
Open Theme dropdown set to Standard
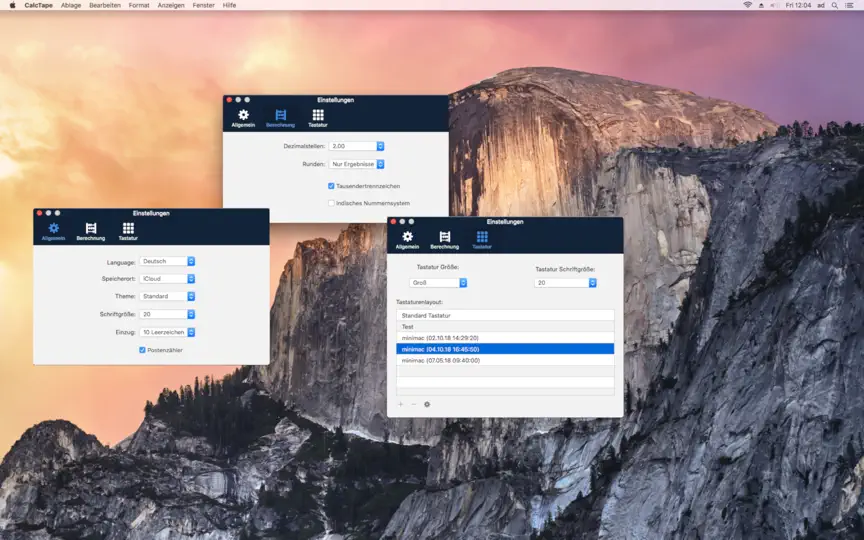point(167,296)
